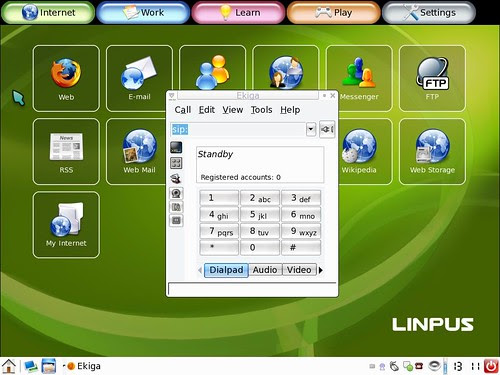Screen dimensions: 500x375
Task: Open the E-mail tile
Action: point(139,78)
